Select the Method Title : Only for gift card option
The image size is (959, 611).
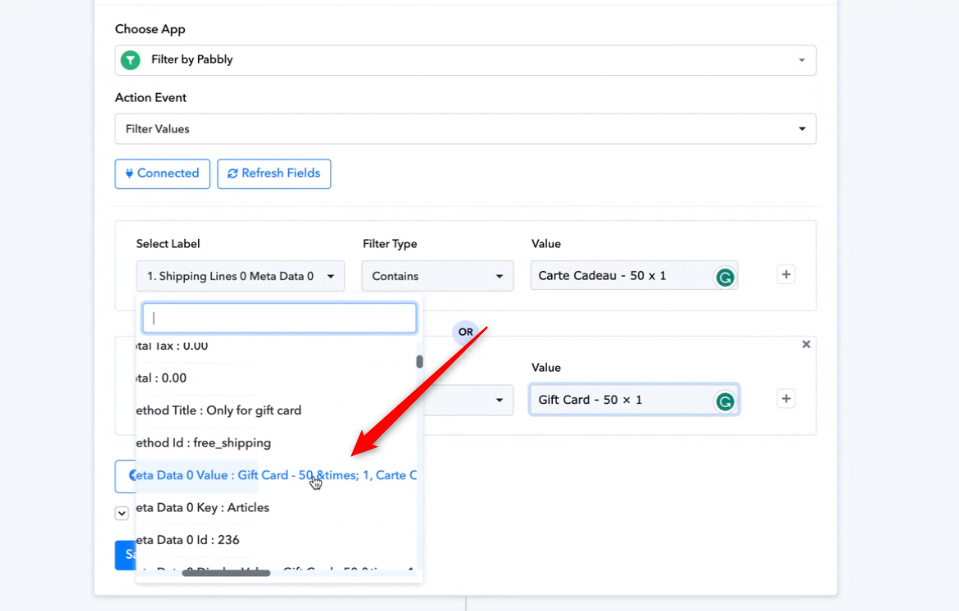(277, 410)
